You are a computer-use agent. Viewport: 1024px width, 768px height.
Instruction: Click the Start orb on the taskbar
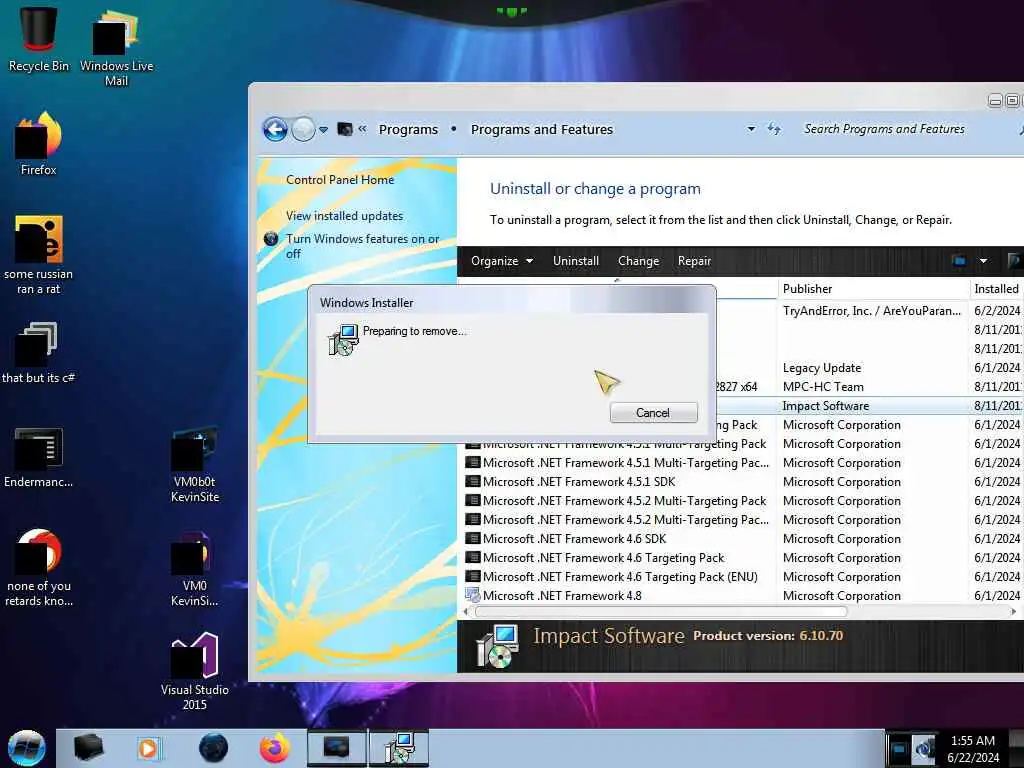click(27, 748)
